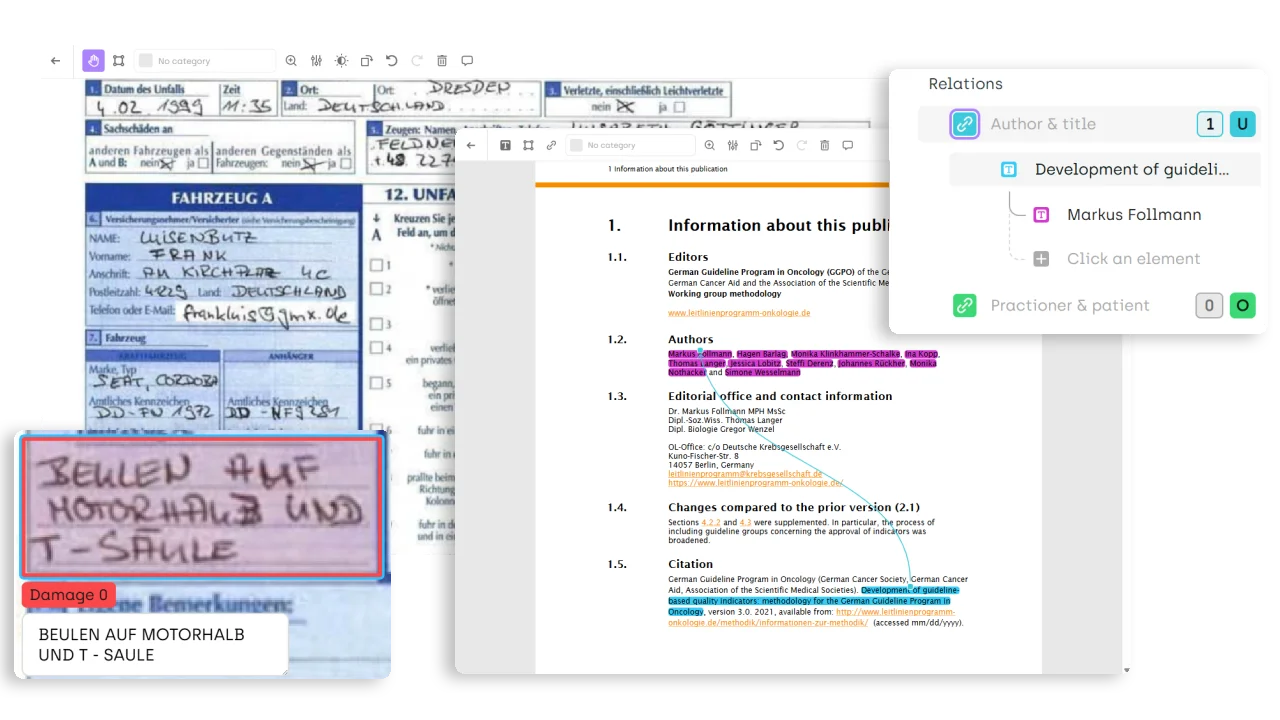Viewport: 1280px width, 720px height.
Task: Click the zoom-in magnifier in the publication document toolbar
Action: click(710, 145)
